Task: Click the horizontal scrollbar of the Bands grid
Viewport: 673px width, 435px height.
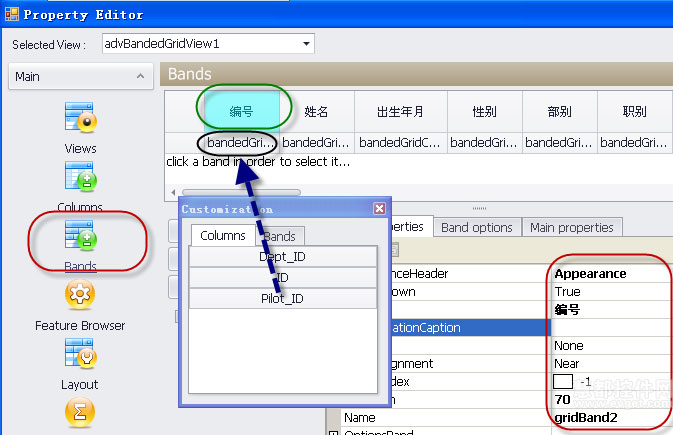Action: [241, 192]
